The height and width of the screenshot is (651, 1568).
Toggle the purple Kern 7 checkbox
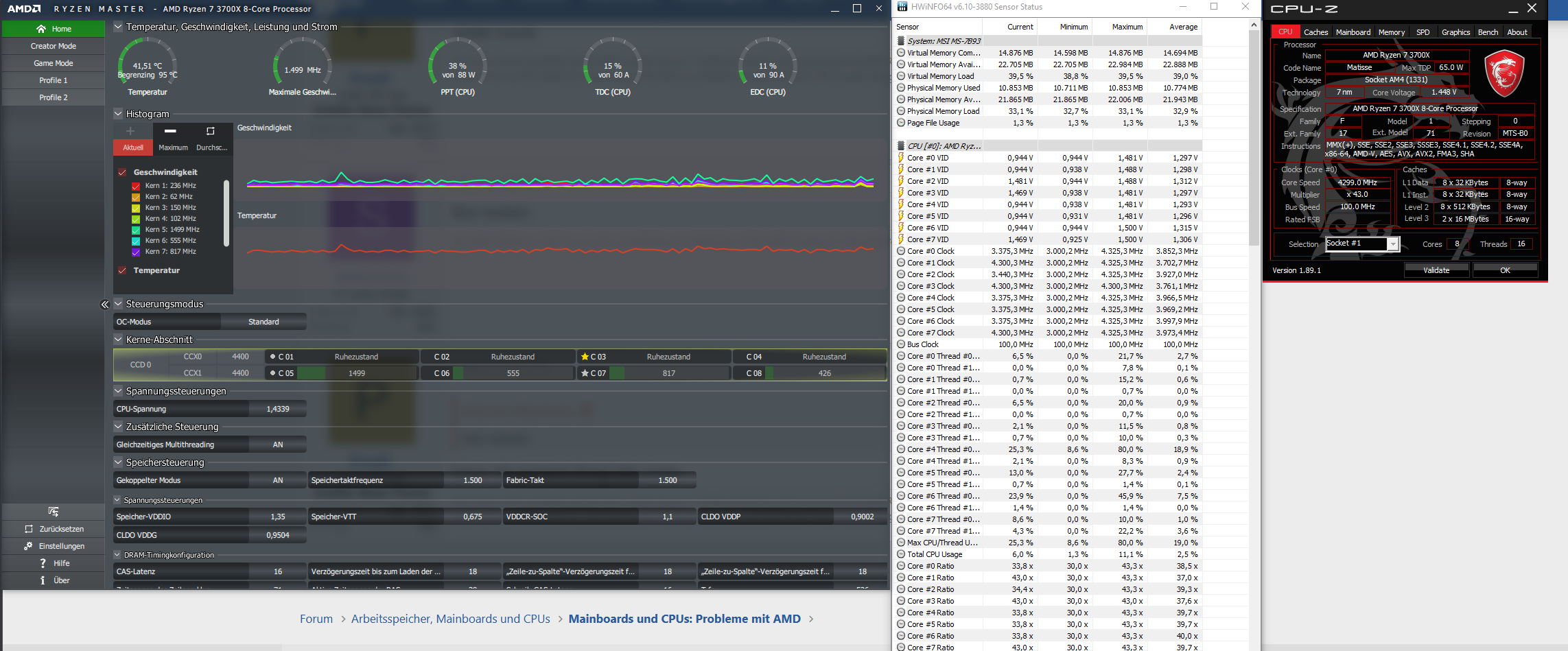[136, 252]
